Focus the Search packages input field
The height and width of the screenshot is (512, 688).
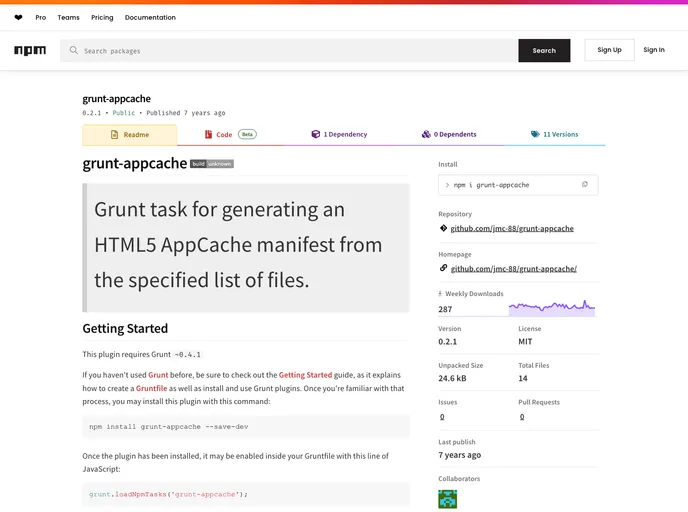point(289,50)
